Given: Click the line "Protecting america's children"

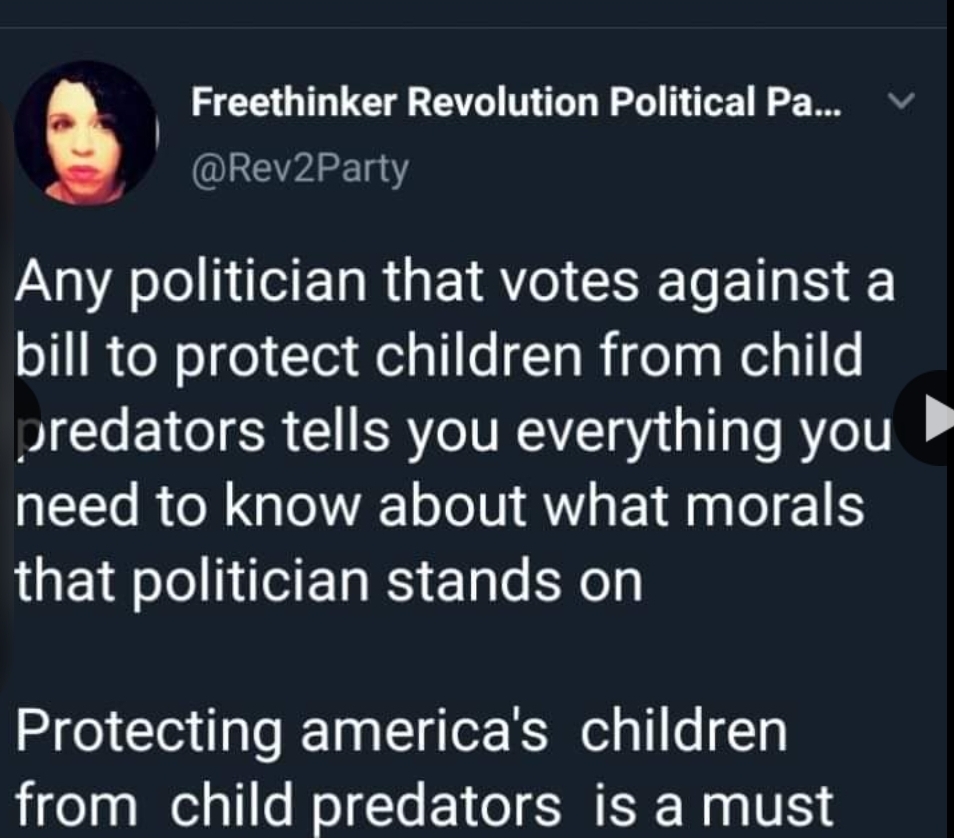Looking at the screenshot, I should pyautogui.click(x=401, y=730).
